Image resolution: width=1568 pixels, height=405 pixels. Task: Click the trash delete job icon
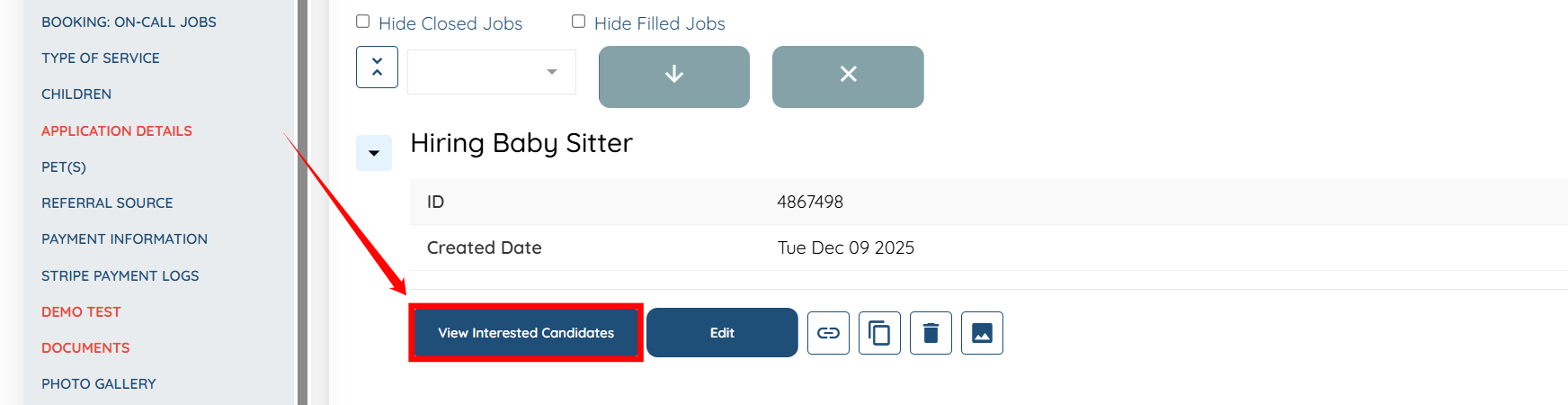931,333
